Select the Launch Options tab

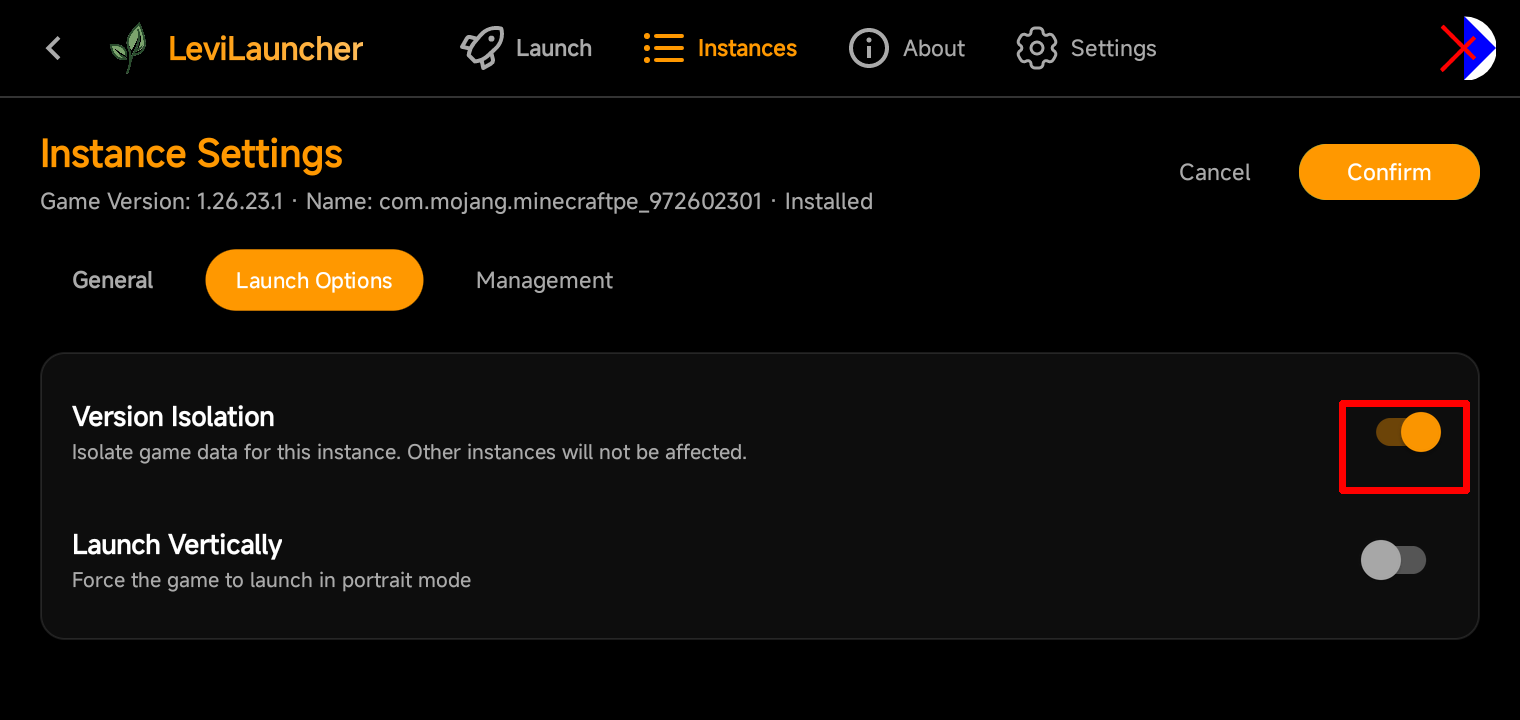point(314,280)
